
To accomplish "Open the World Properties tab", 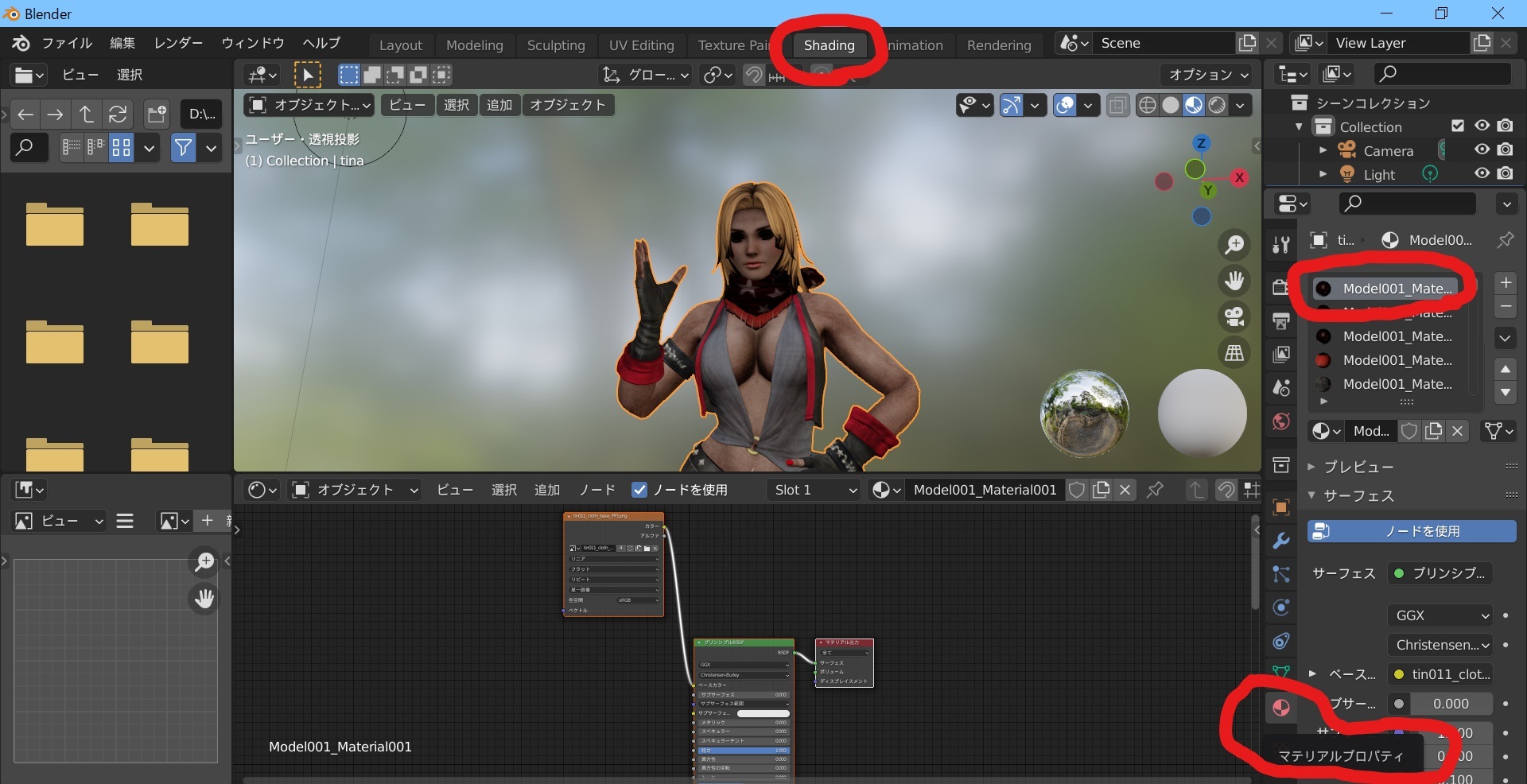I will [1280, 421].
